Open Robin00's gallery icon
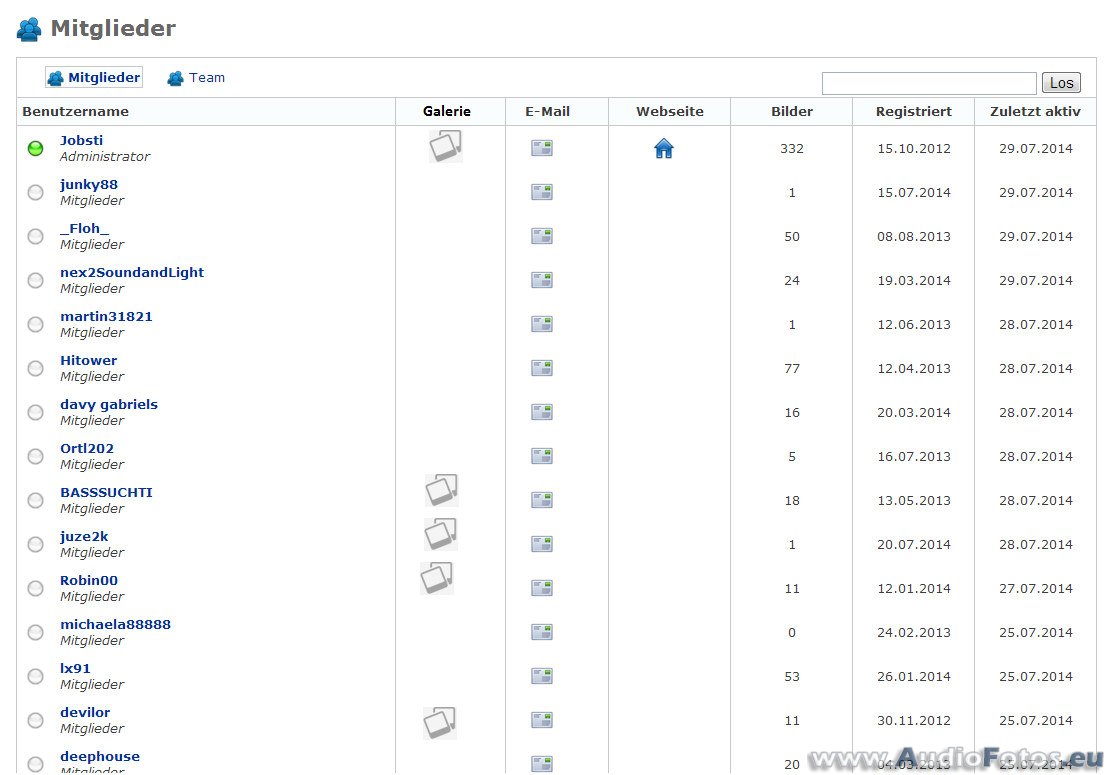 pyautogui.click(x=437, y=578)
